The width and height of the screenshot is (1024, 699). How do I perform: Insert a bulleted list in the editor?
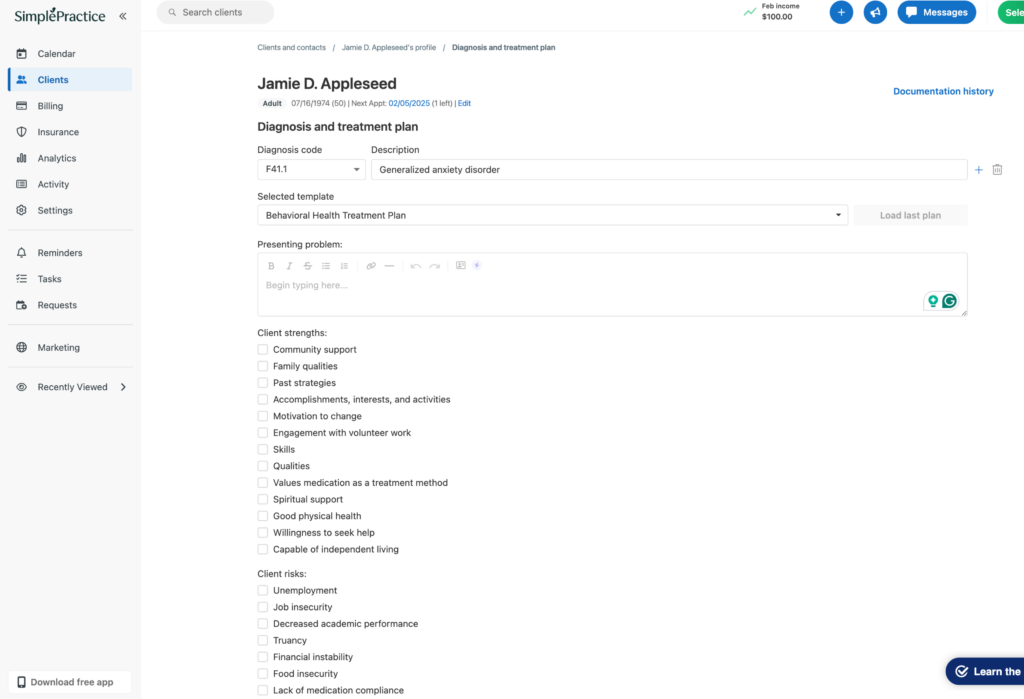tap(327, 265)
